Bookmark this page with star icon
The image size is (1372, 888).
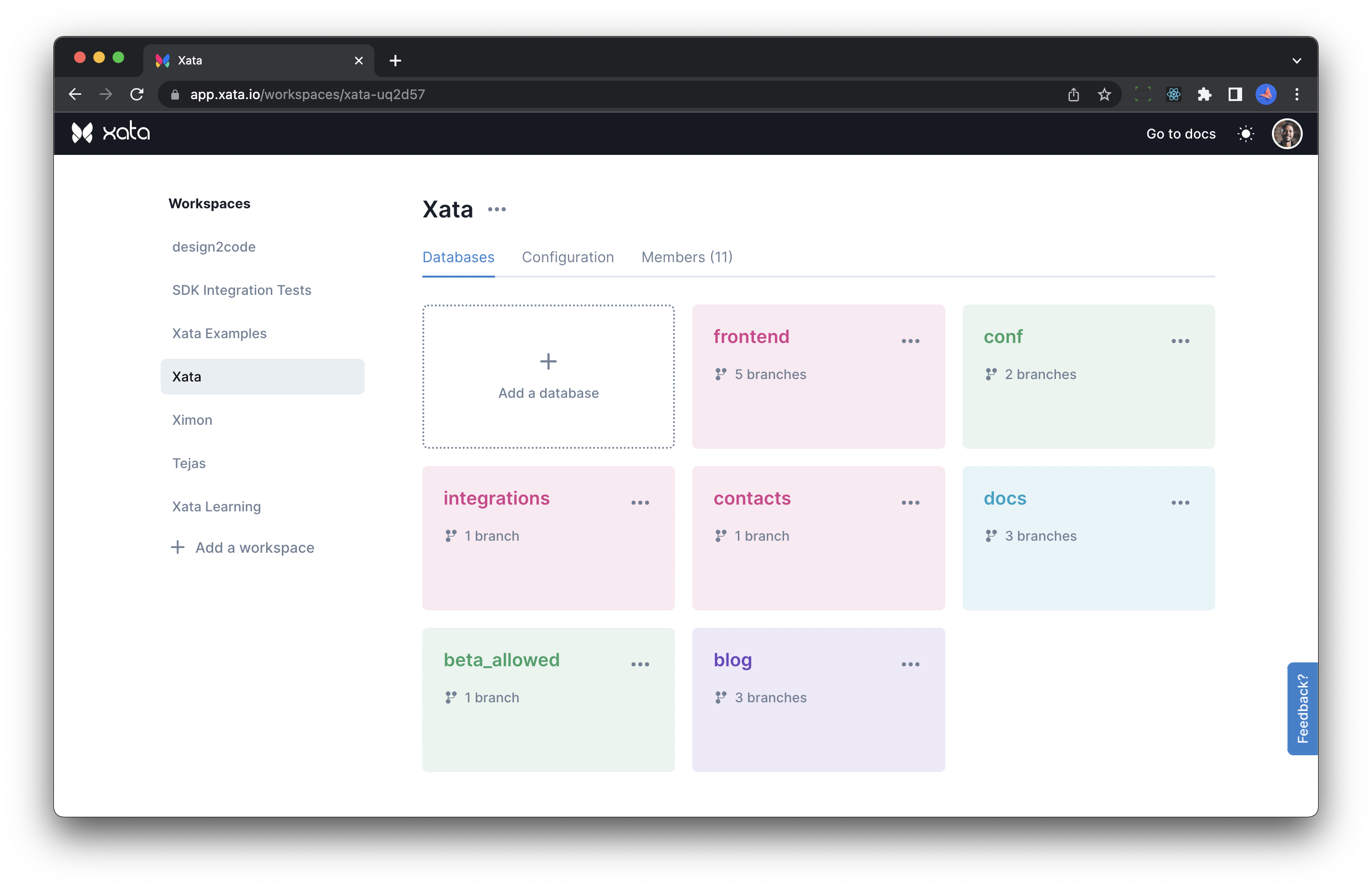click(x=1104, y=95)
